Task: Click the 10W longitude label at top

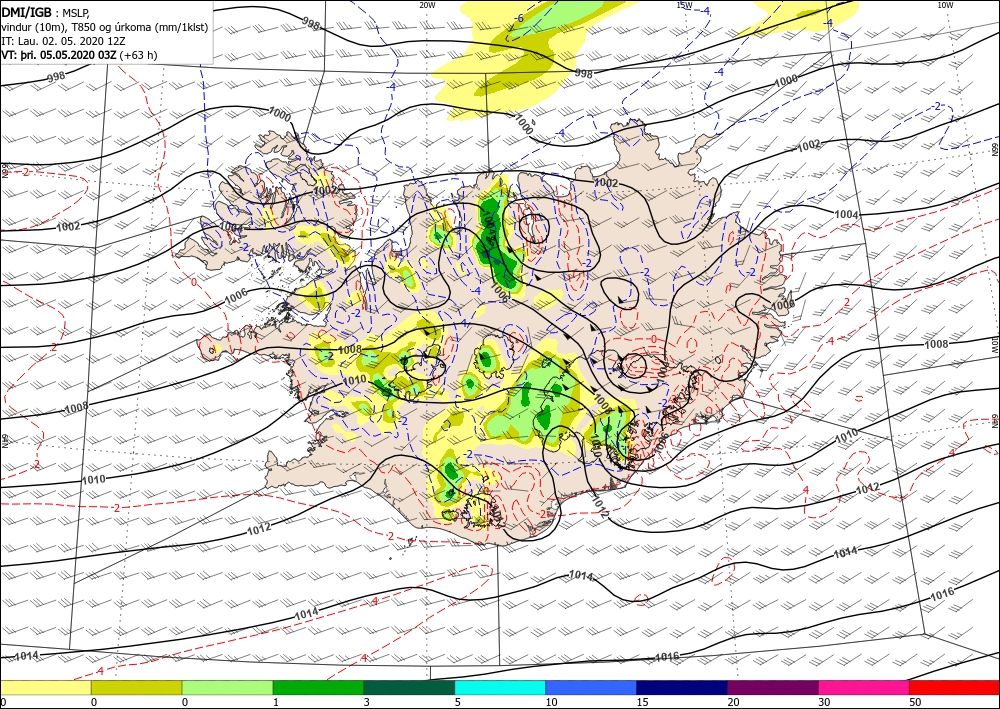Action: point(945,5)
